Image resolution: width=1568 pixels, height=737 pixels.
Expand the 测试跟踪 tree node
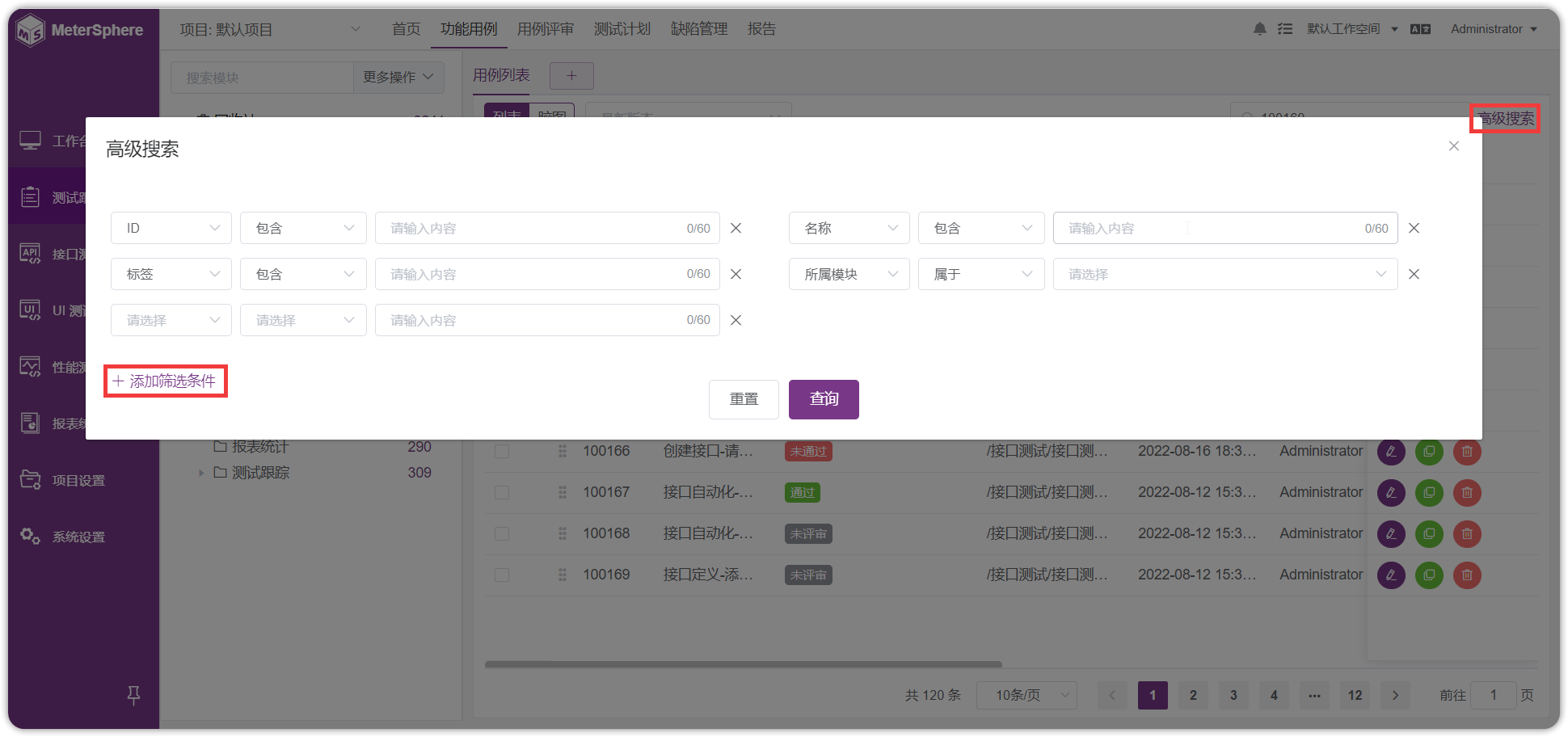201,473
